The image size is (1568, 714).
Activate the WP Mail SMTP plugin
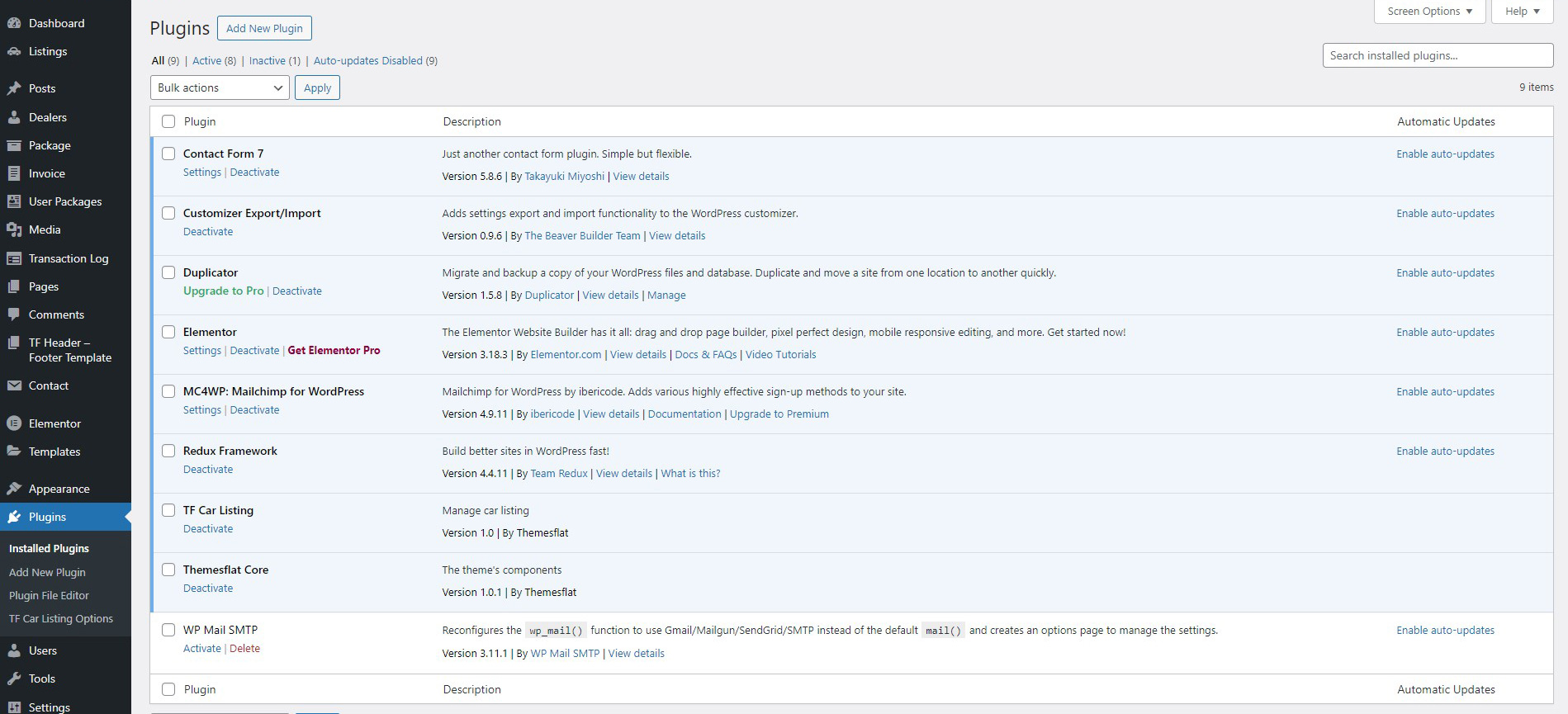coord(202,649)
